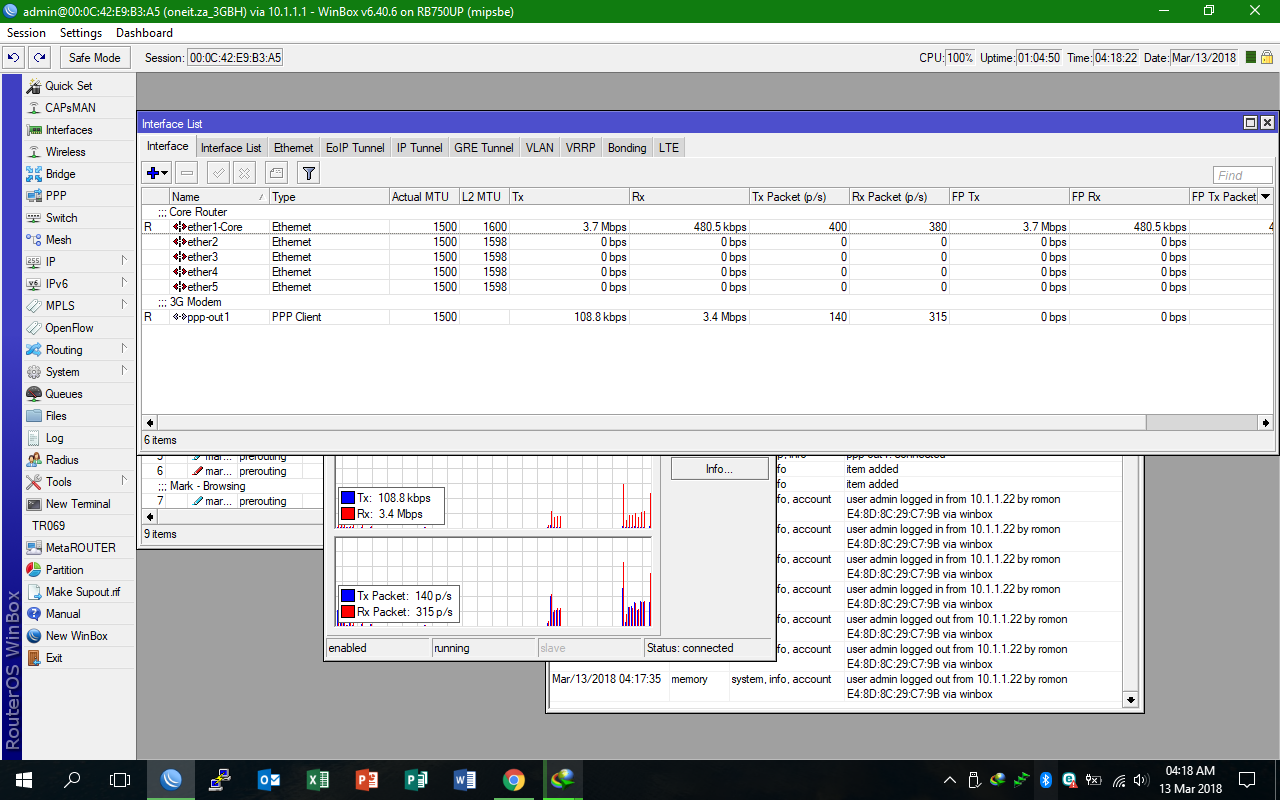1280x800 pixels.
Task: Open the column selector dropdown in table header
Action: coord(1266,197)
